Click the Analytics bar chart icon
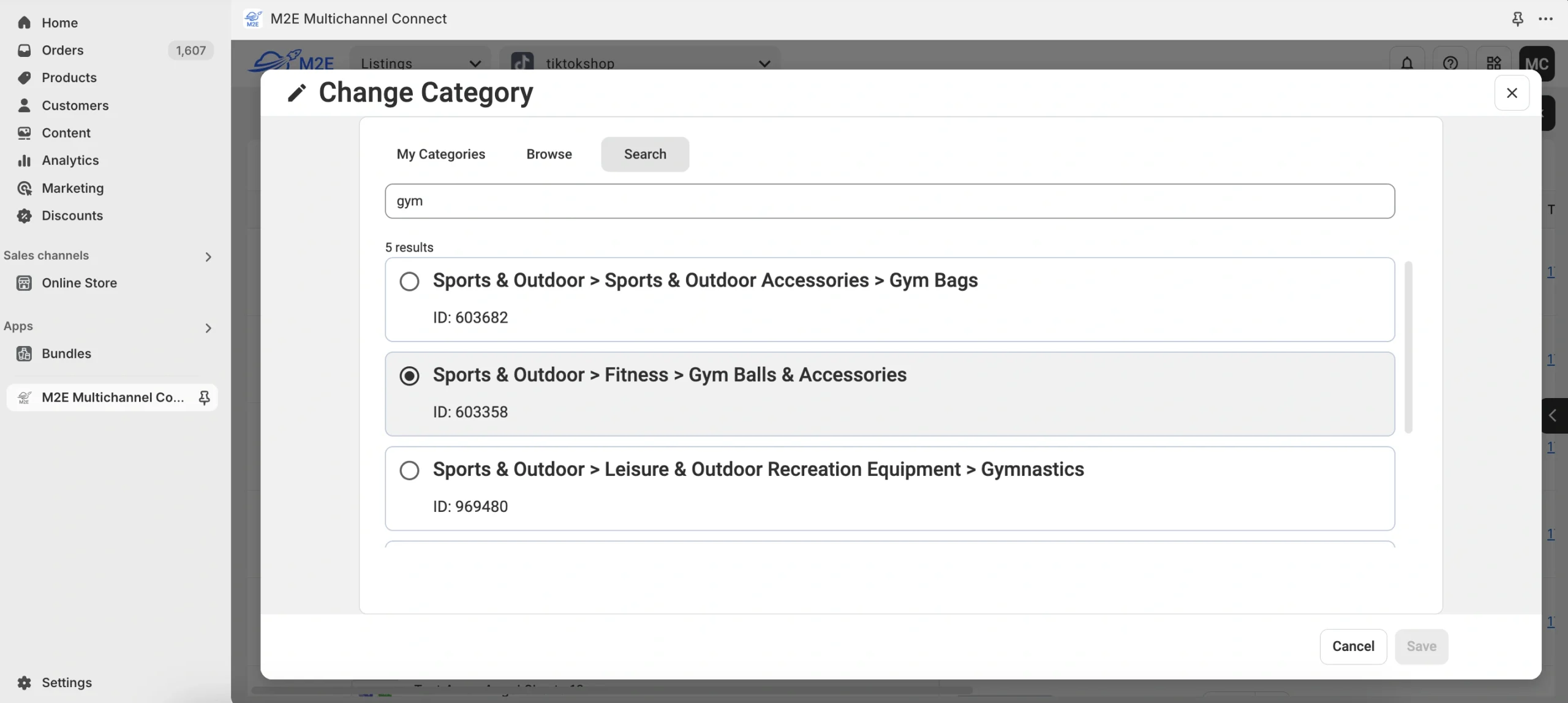The height and width of the screenshot is (703, 1568). (24, 160)
